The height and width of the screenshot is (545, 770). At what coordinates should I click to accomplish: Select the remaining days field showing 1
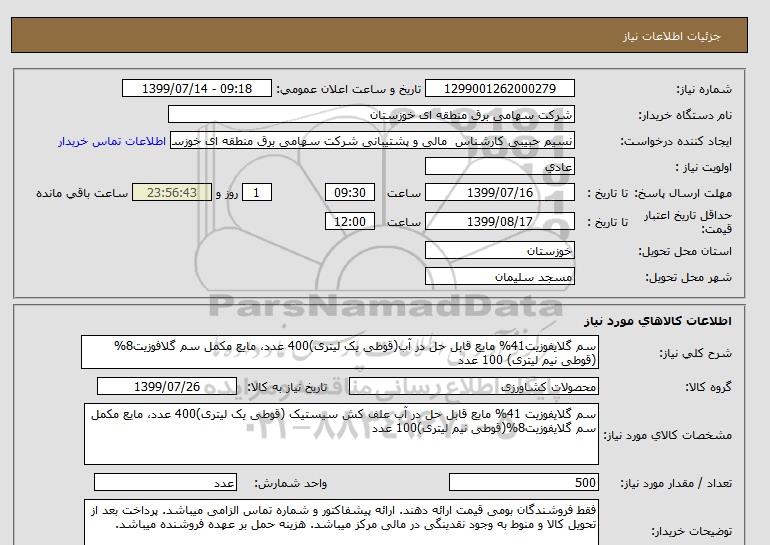point(256,192)
